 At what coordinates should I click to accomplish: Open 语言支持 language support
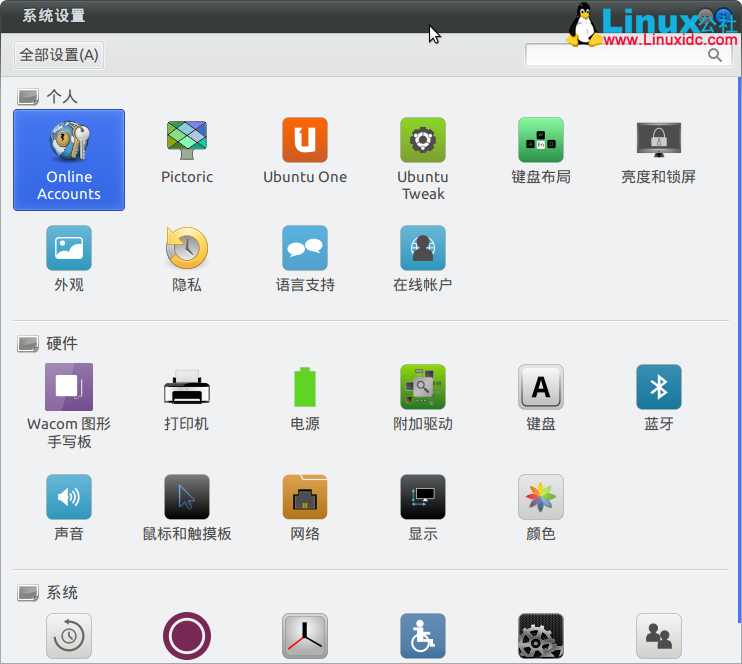click(305, 259)
